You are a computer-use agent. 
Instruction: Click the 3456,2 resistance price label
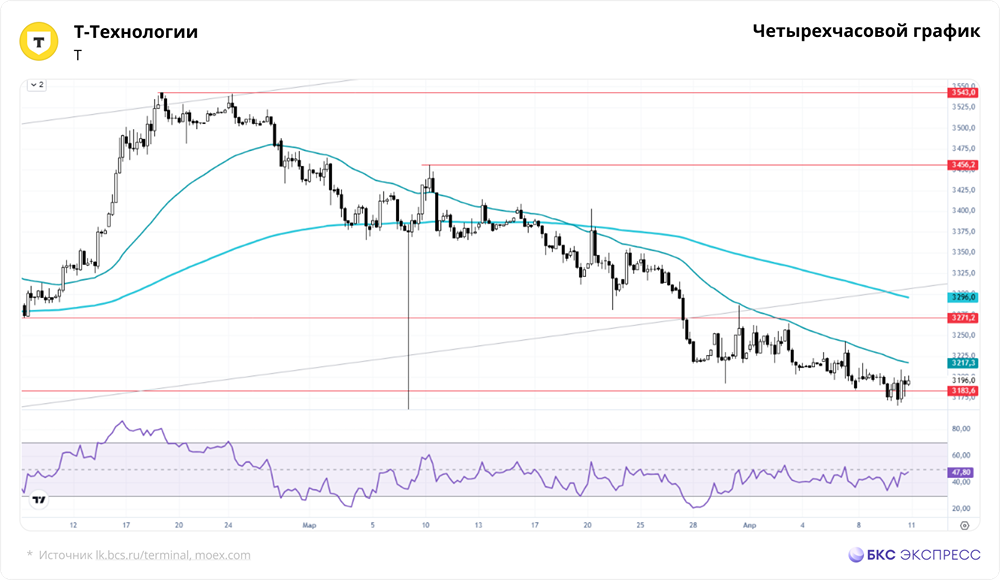[963, 165]
